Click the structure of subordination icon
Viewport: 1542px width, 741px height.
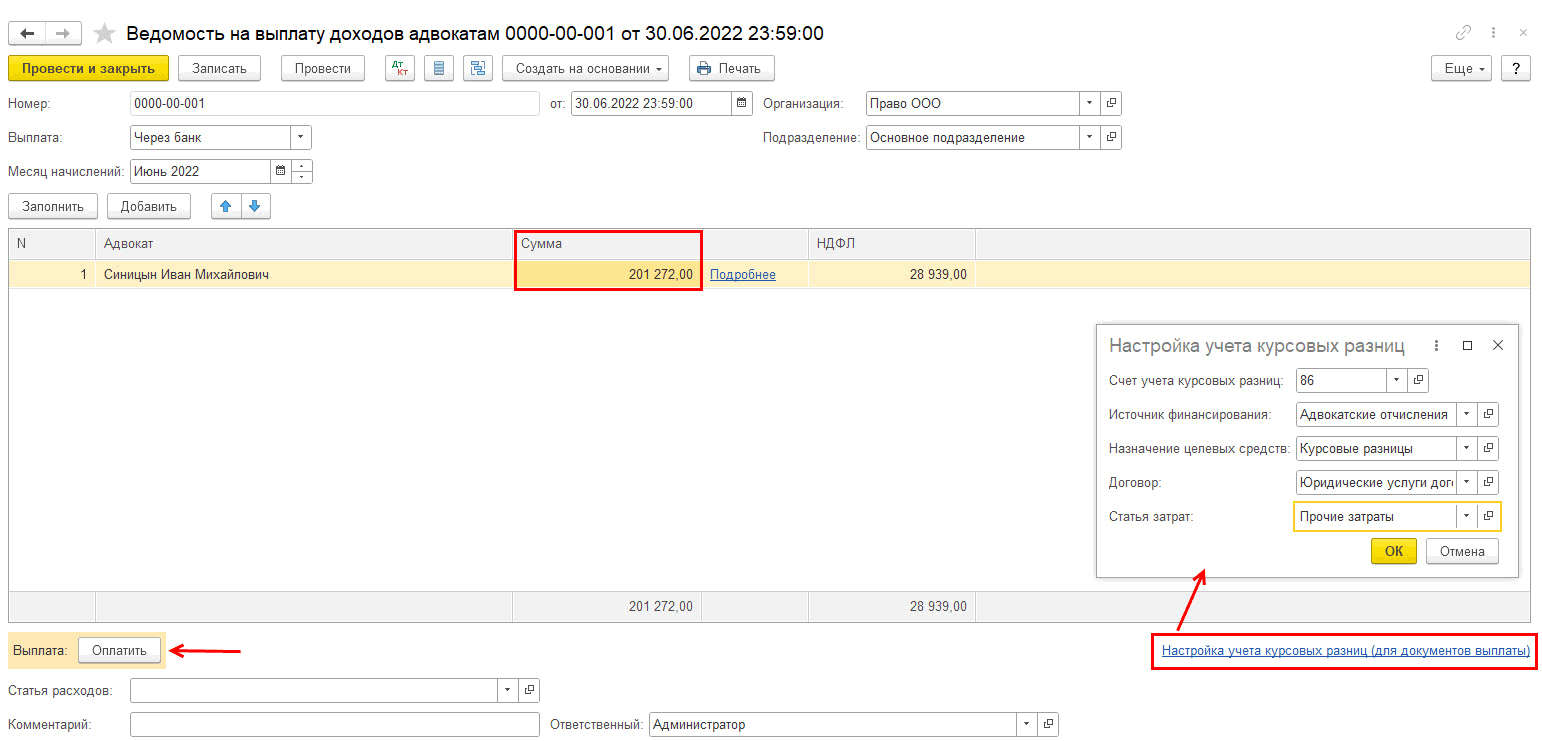coord(478,69)
